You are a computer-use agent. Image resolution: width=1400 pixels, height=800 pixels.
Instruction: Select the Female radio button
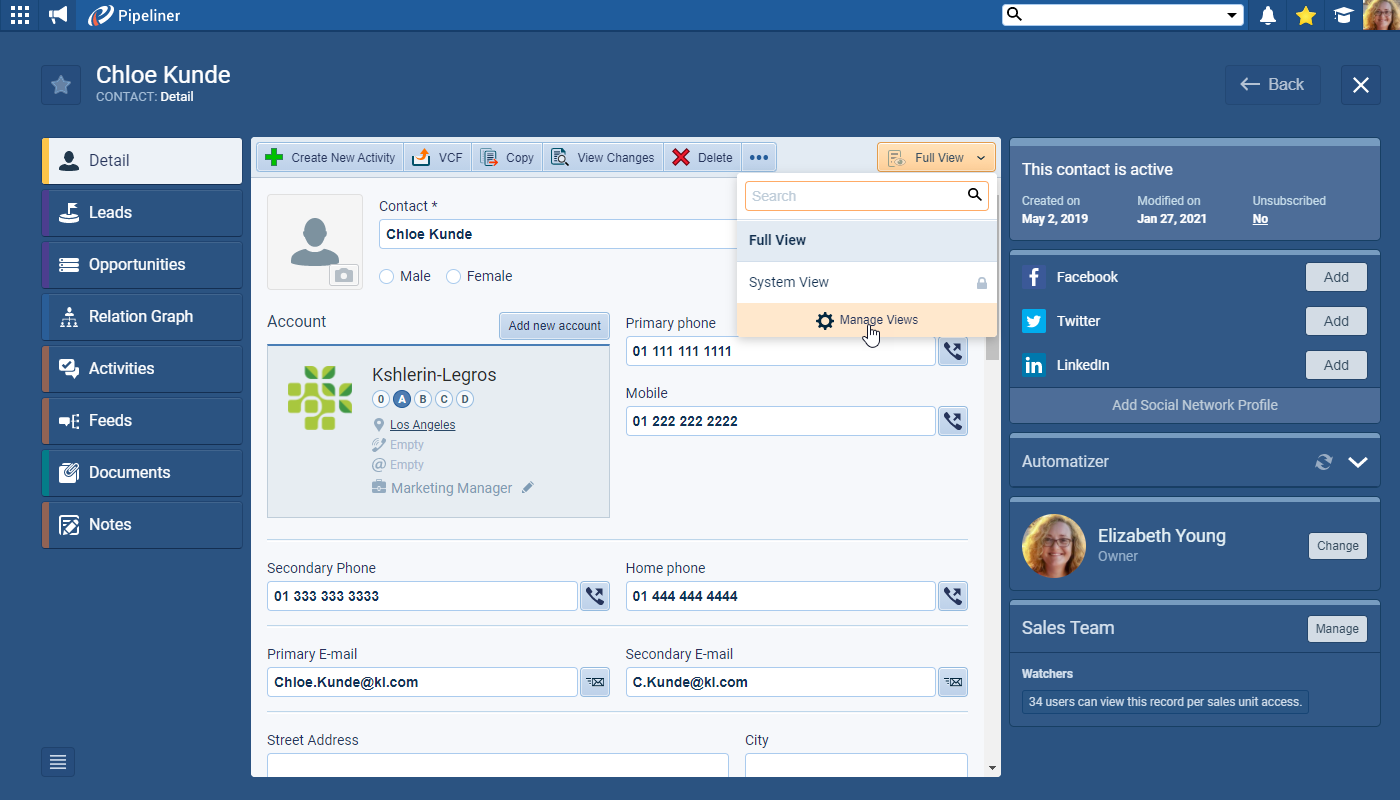coord(454,276)
